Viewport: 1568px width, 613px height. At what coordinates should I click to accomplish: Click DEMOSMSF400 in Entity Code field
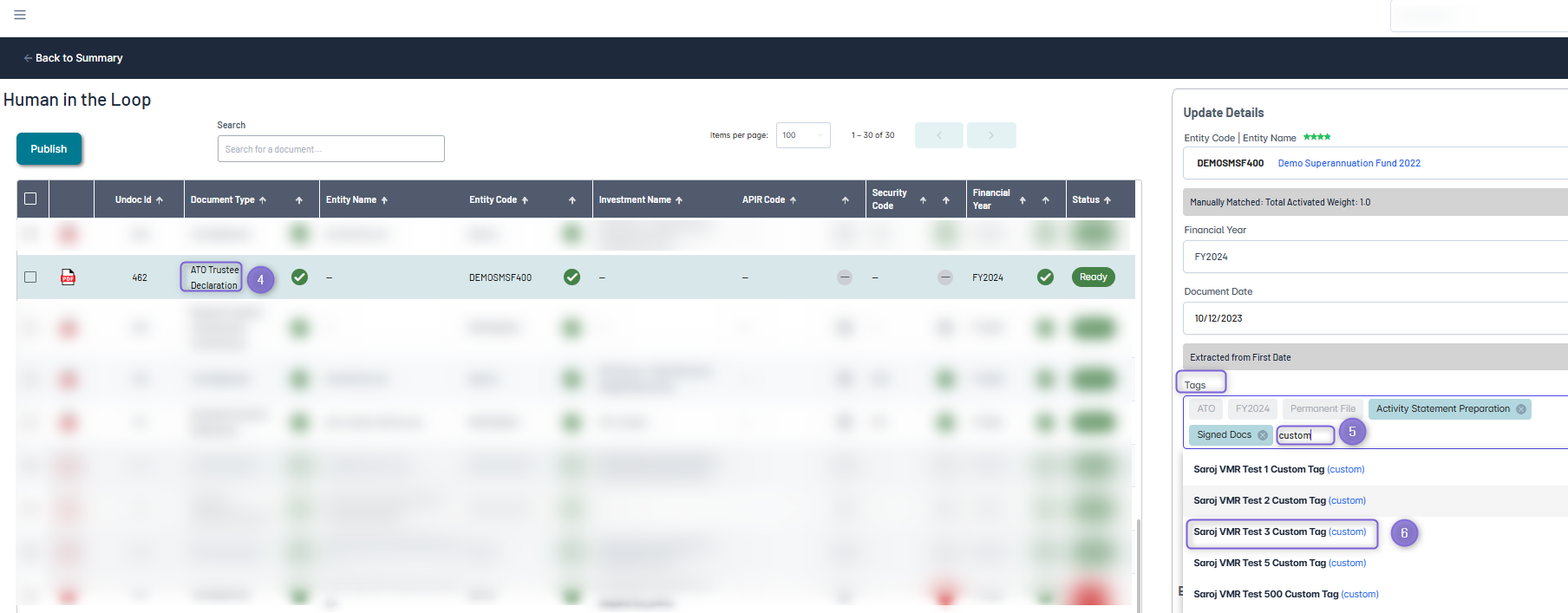click(1230, 163)
